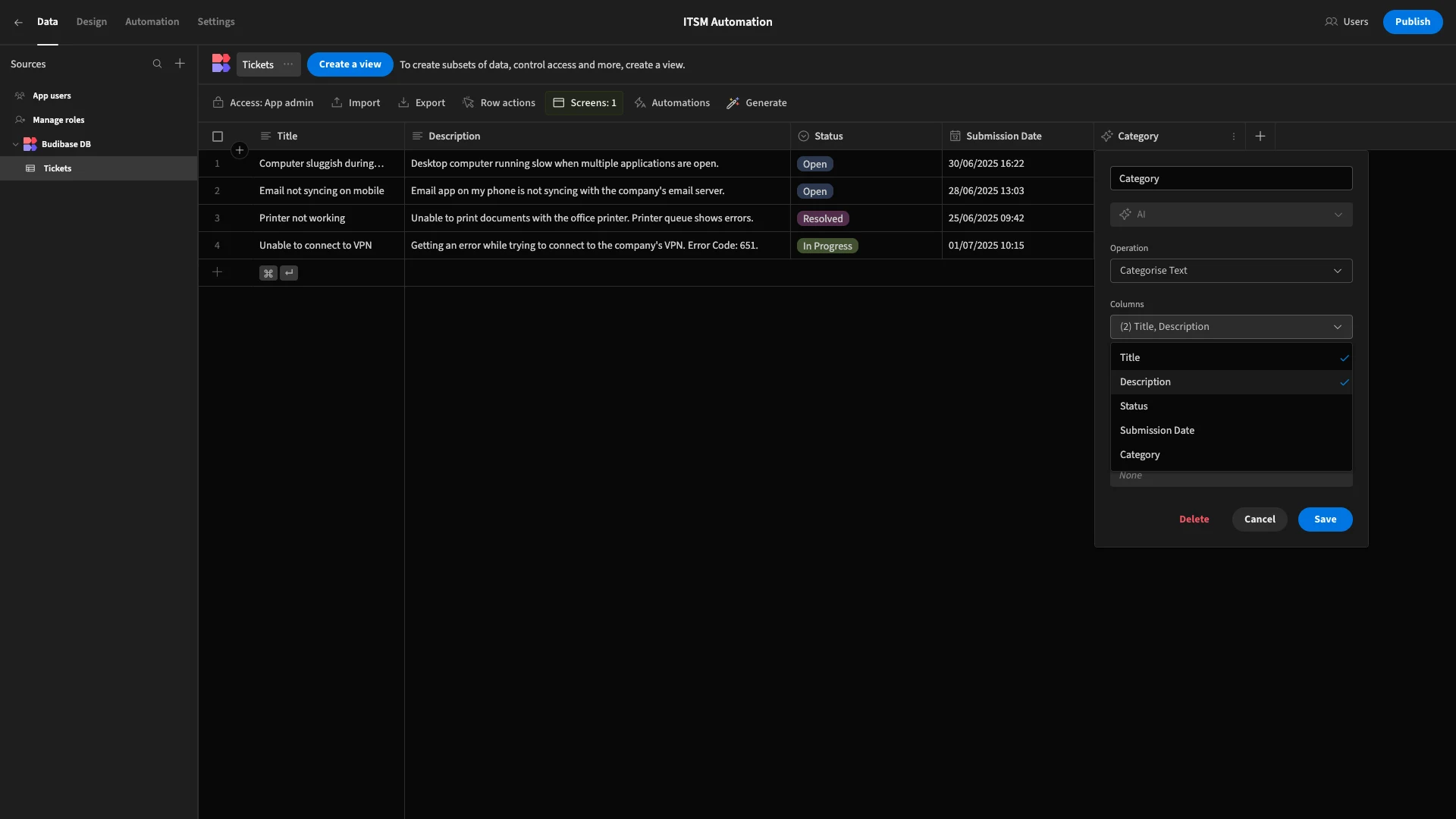Edit the column name field
1456x819 pixels.
coord(1231,179)
